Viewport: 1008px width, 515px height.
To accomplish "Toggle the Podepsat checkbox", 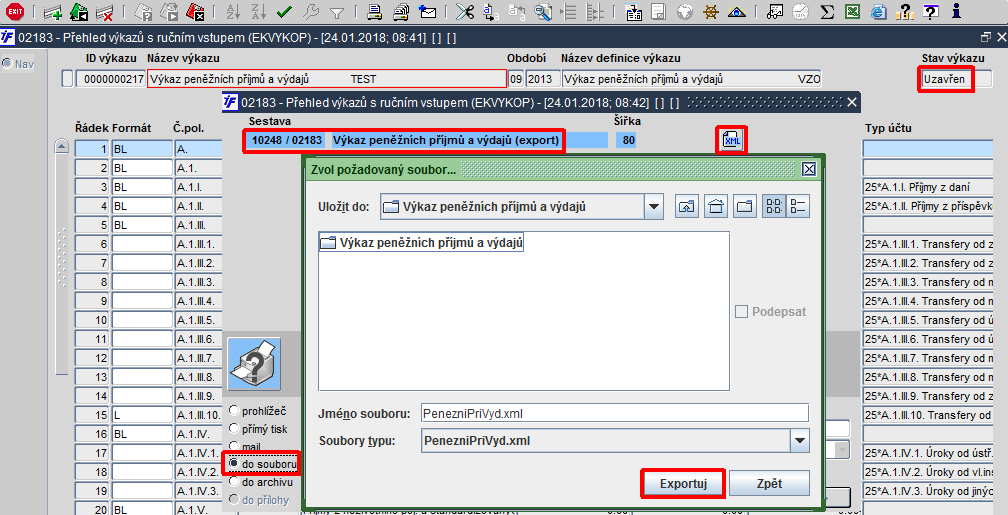I will pyautogui.click(x=741, y=312).
